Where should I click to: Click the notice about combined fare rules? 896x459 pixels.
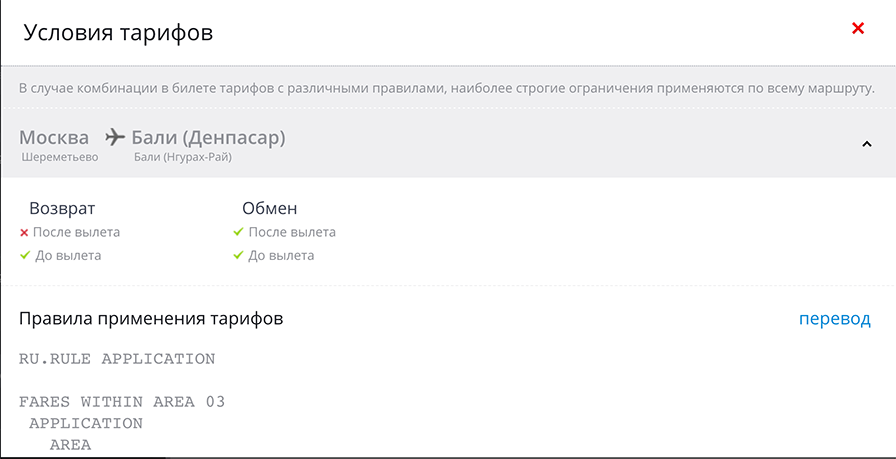[447, 88]
